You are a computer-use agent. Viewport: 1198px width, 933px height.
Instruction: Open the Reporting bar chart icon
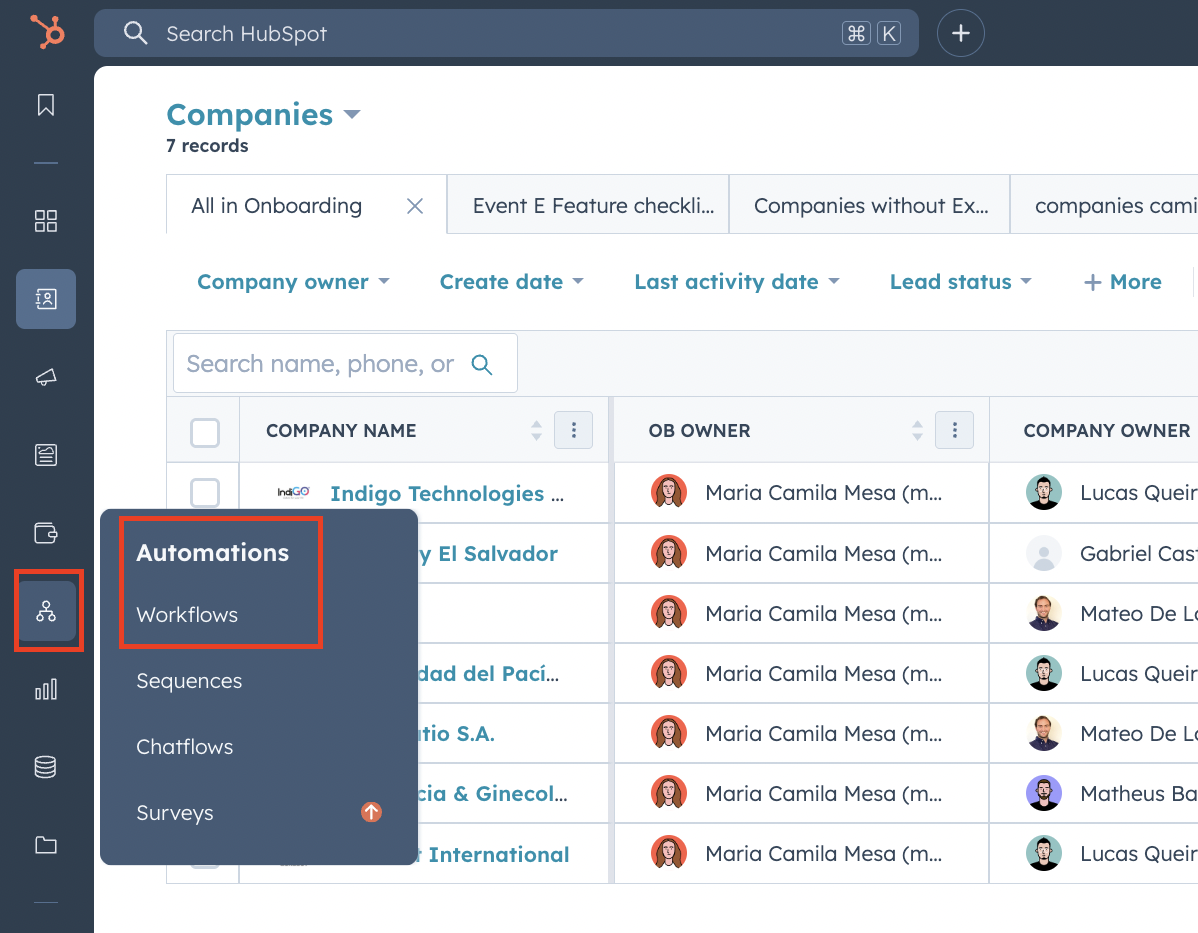tap(46, 689)
